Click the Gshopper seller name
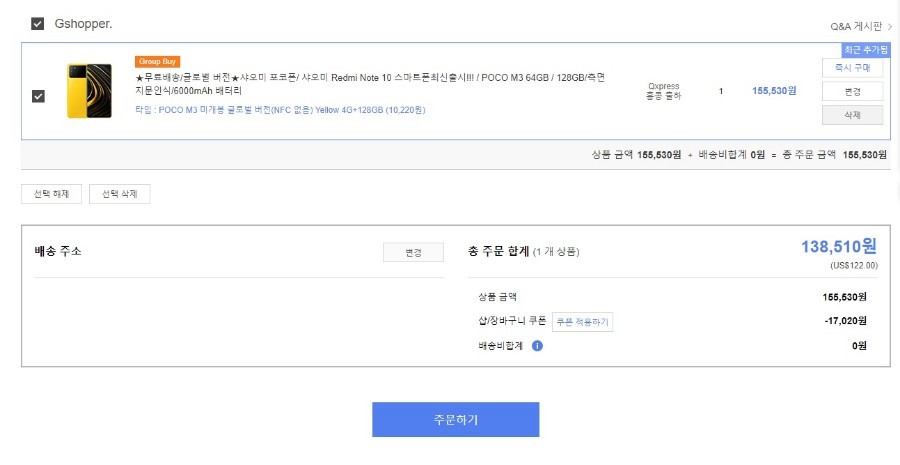The width and height of the screenshot is (900, 465). [83, 24]
